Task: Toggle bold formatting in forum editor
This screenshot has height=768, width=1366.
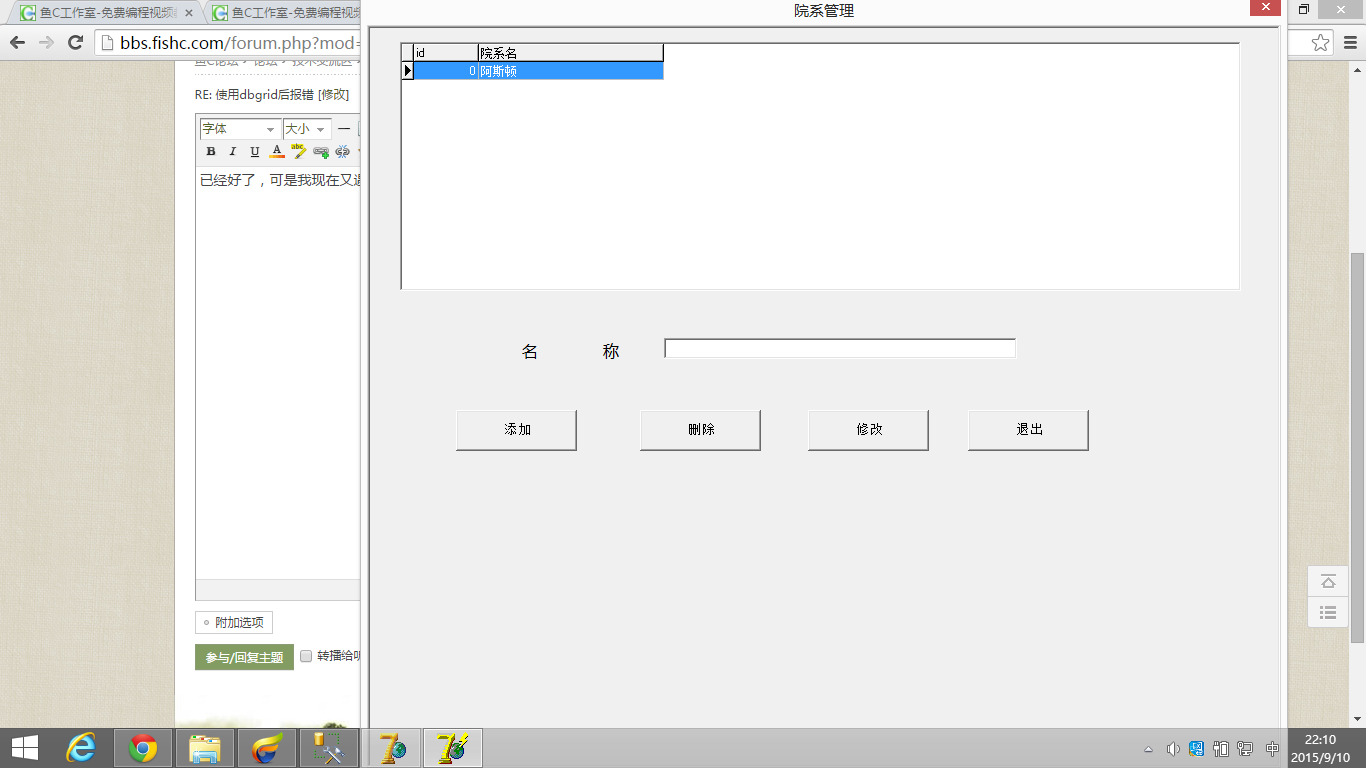Action: (x=210, y=152)
